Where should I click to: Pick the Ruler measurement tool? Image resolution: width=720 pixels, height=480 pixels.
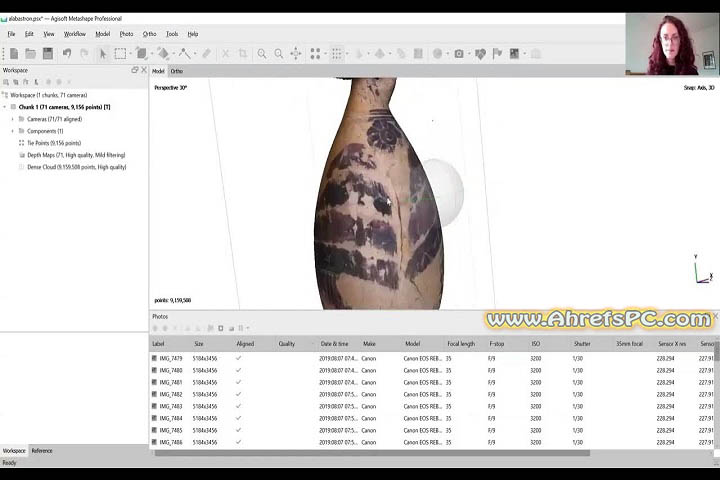click(x=185, y=54)
